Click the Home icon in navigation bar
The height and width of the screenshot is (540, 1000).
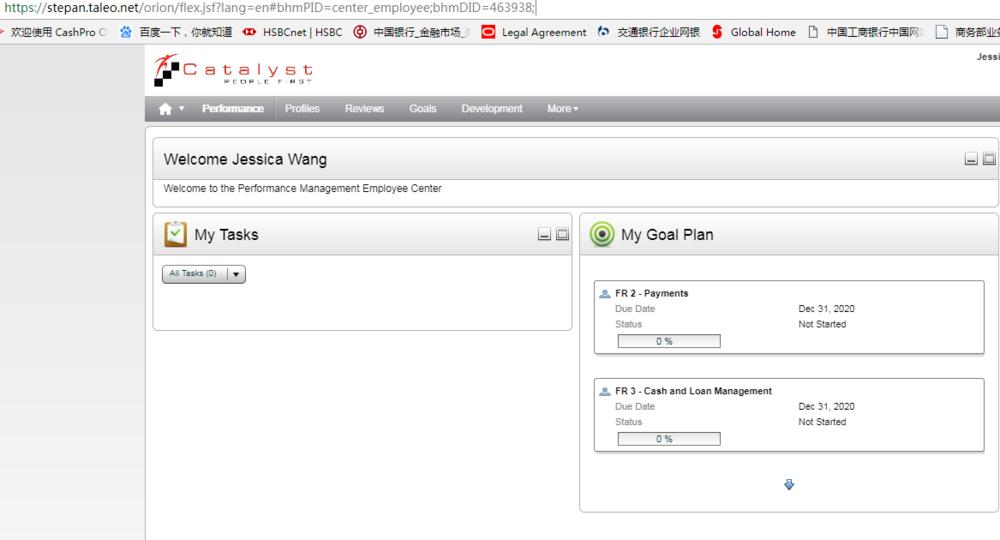tap(165, 109)
